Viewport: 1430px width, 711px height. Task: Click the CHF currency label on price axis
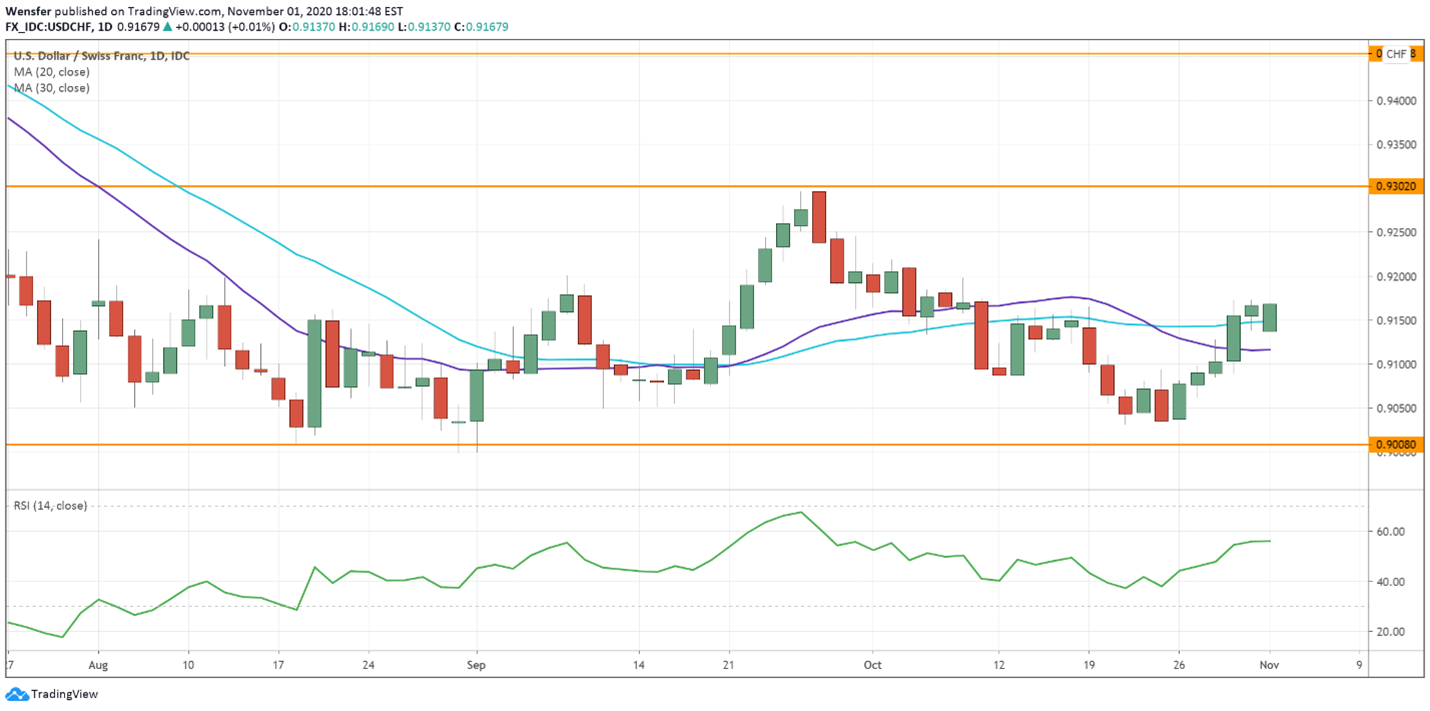point(1396,54)
